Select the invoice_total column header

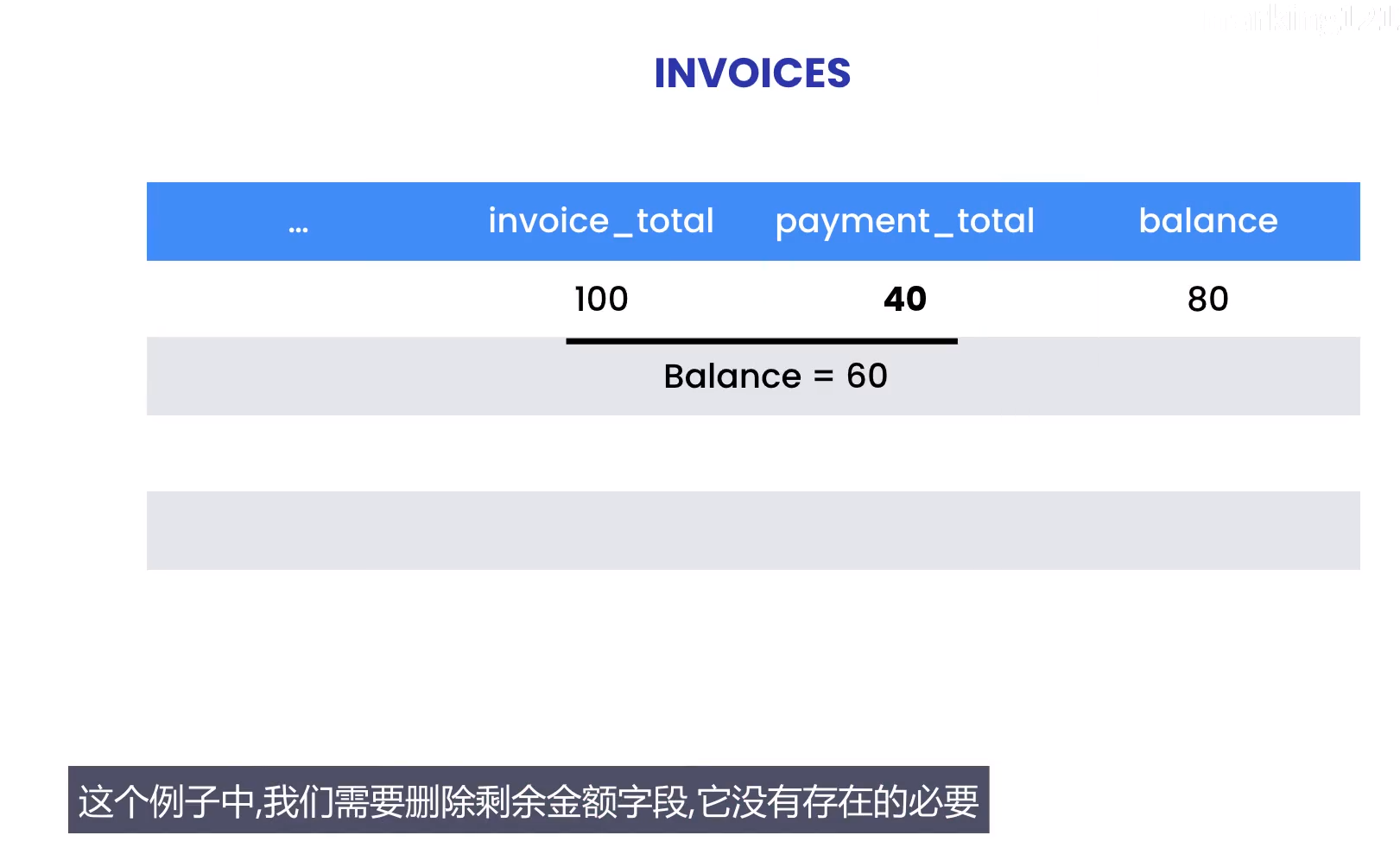click(x=601, y=221)
